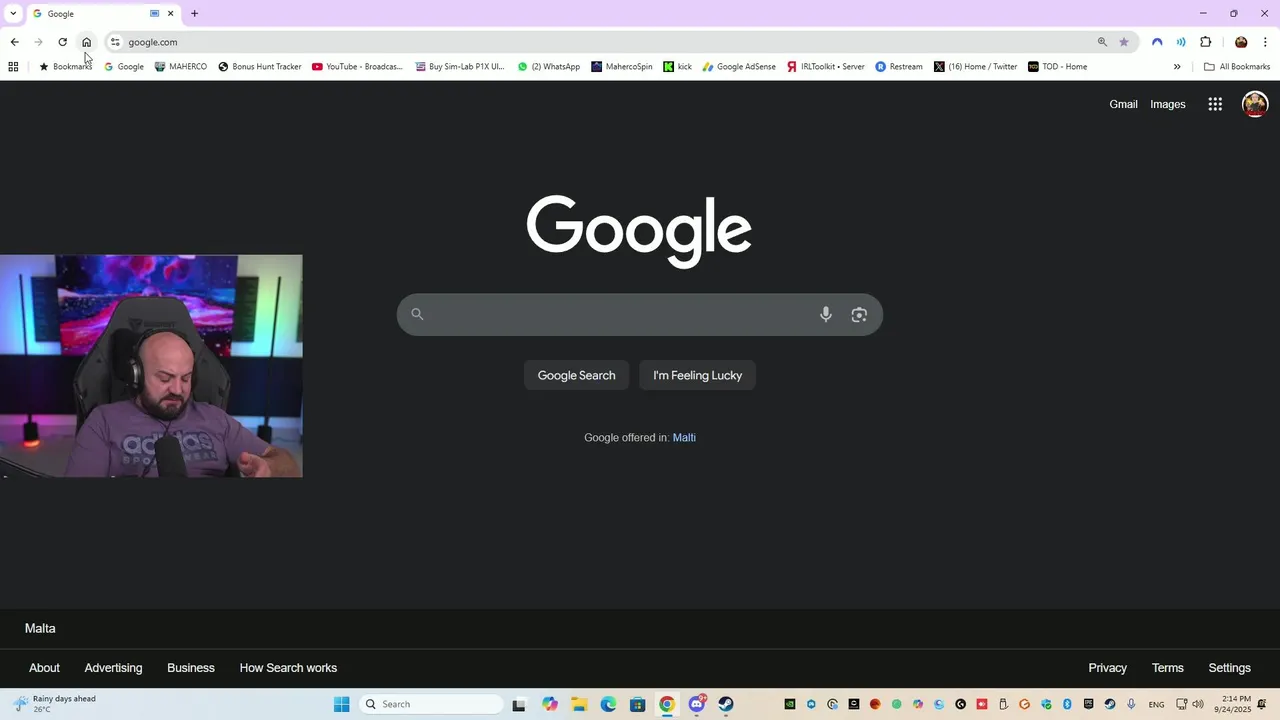Search by image with Google Lens icon
The width and height of the screenshot is (1280, 720).
coord(859,314)
